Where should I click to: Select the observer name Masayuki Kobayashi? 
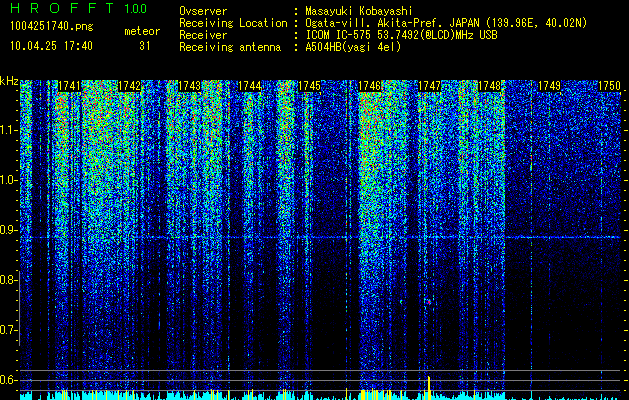359,11
